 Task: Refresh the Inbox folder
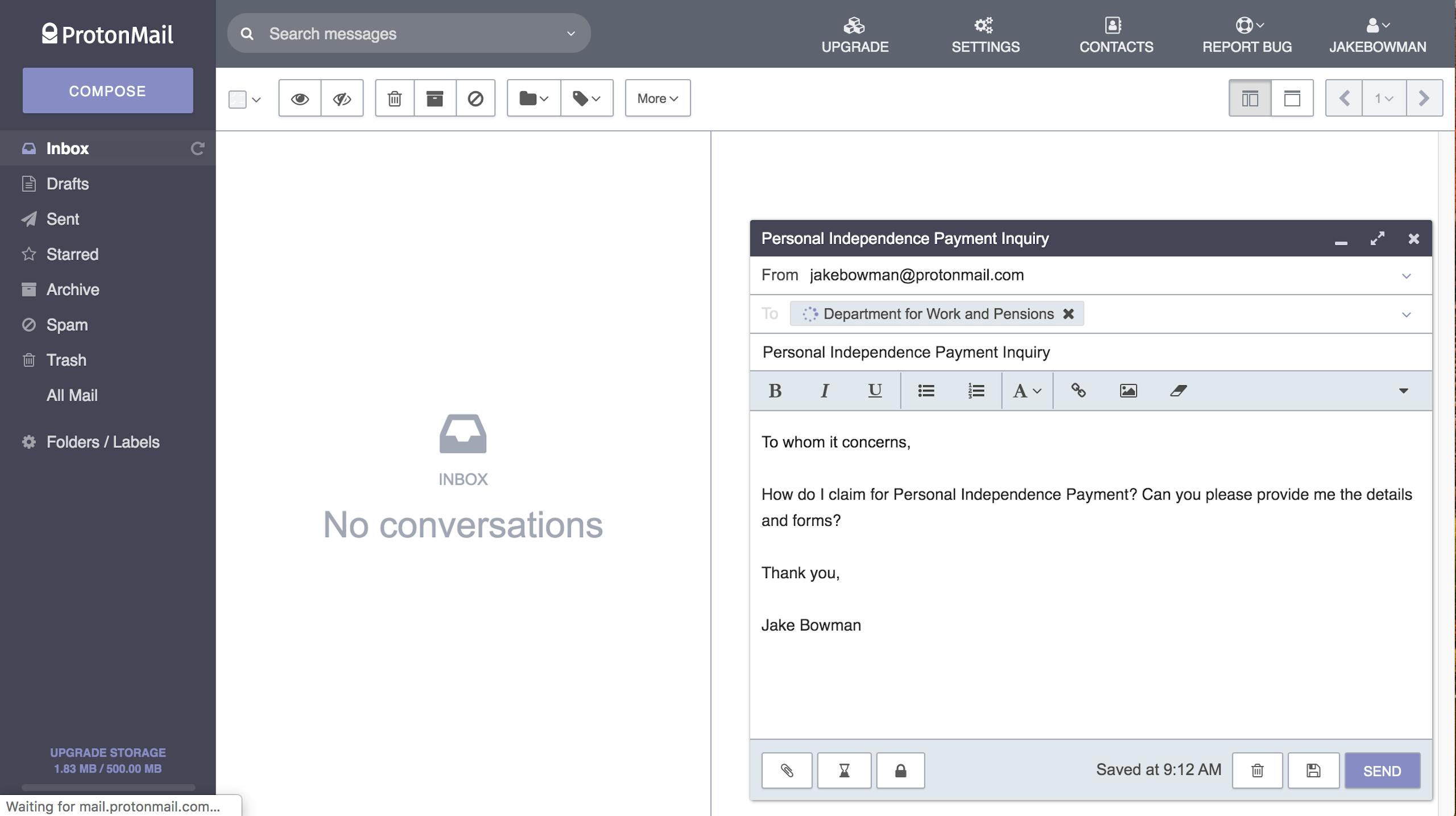[197, 149]
